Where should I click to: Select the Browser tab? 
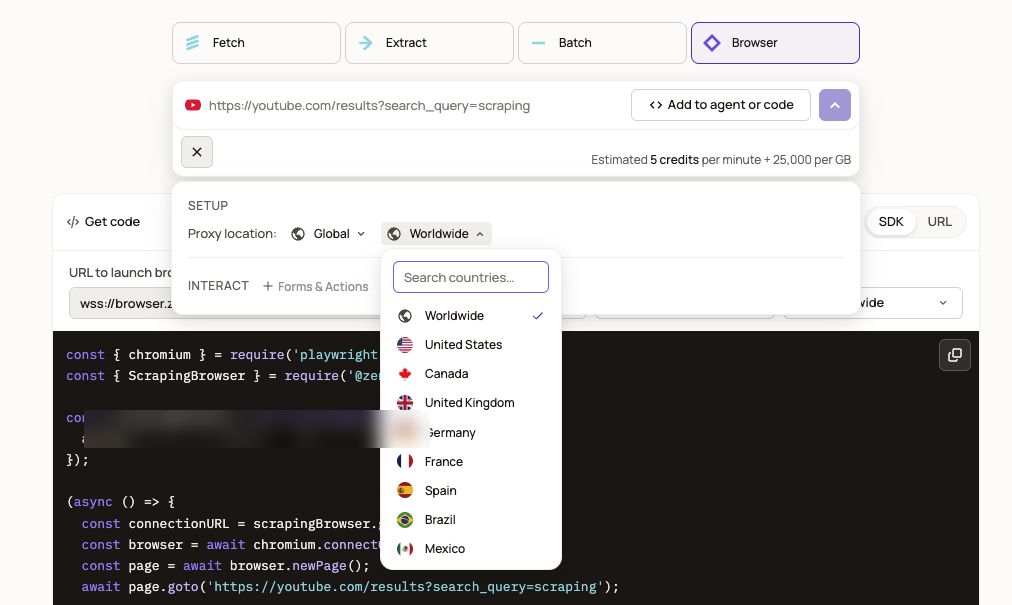(x=775, y=43)
